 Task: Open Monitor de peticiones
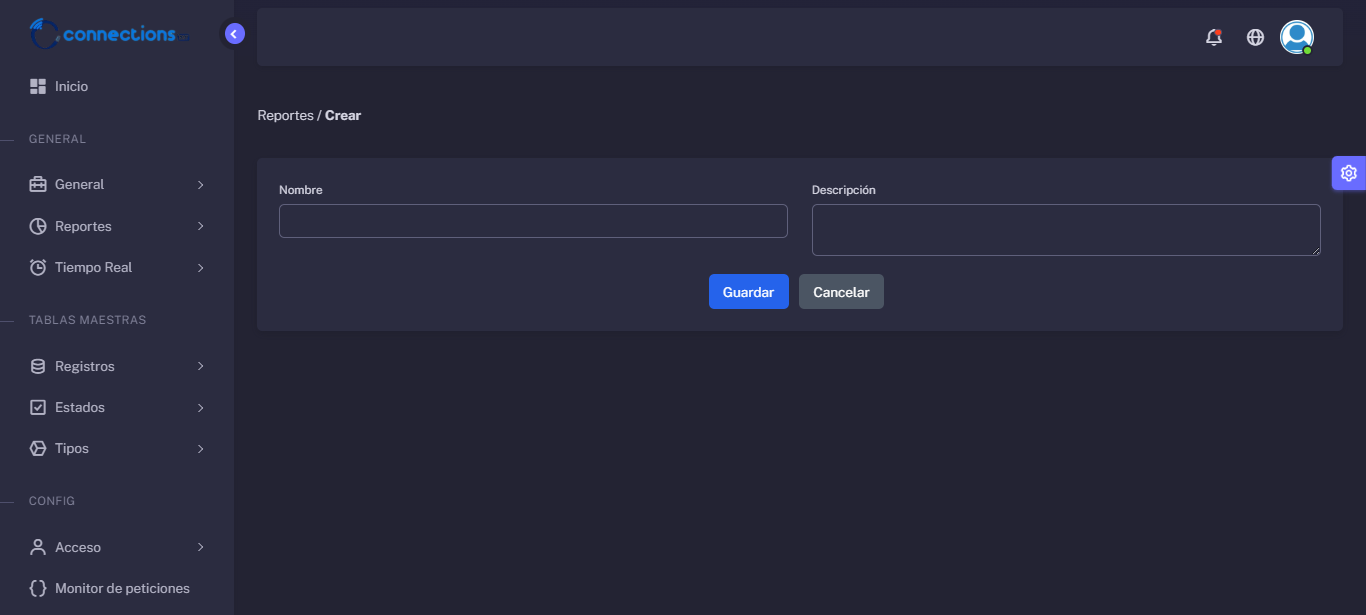point(117,589)
